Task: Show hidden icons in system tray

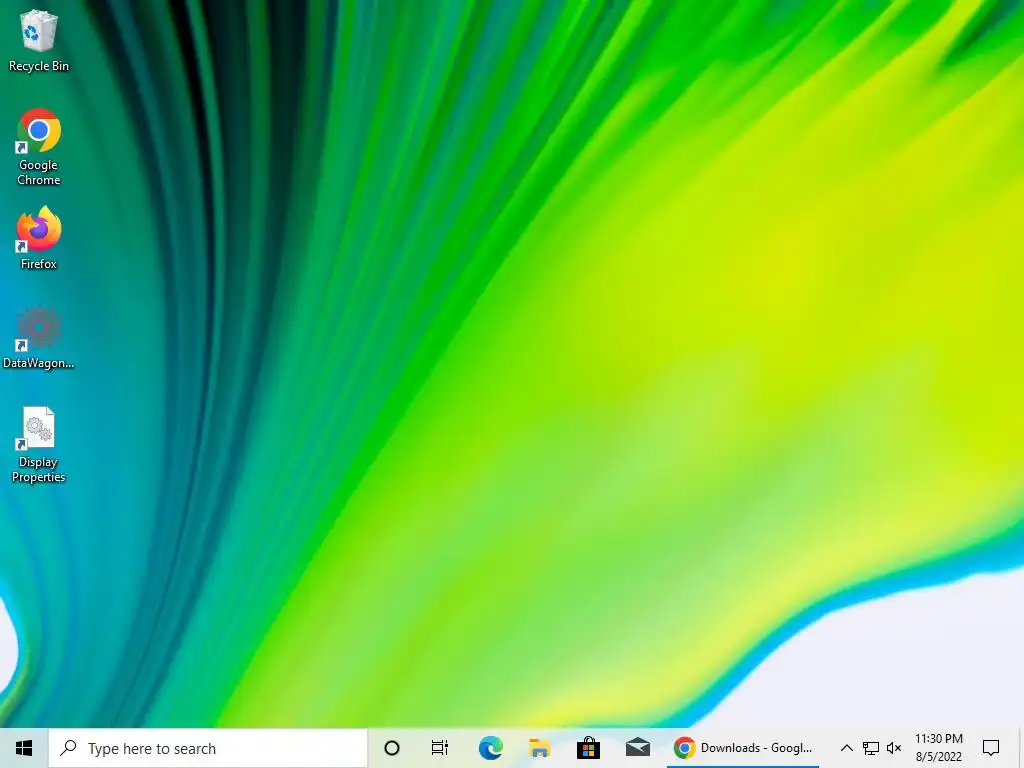Action: [x=846, y=748]
